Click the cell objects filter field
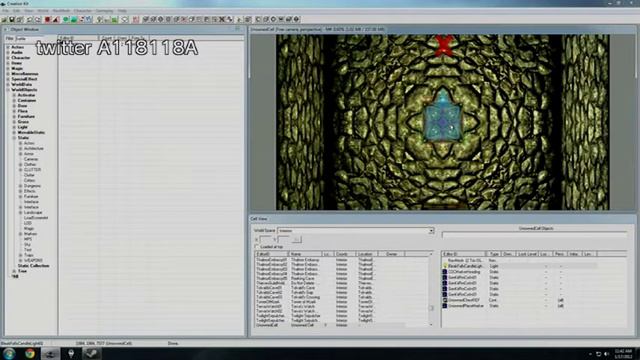Image resolution: width=640 pixels, height=360 pixels. click(x=534, y=235)
